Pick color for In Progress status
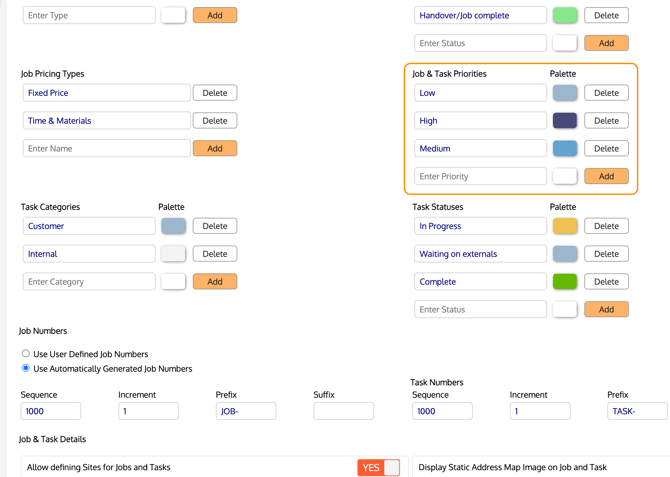 [565, 227]
